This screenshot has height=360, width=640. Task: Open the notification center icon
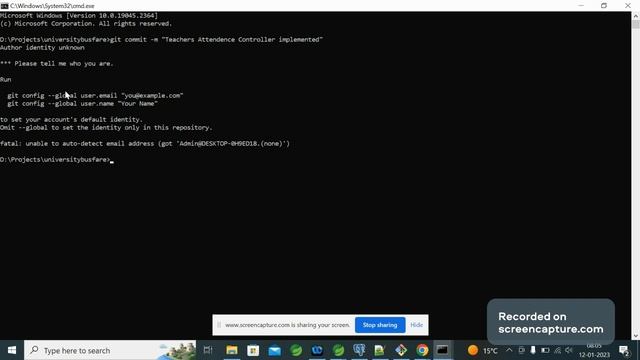[624, 350]
